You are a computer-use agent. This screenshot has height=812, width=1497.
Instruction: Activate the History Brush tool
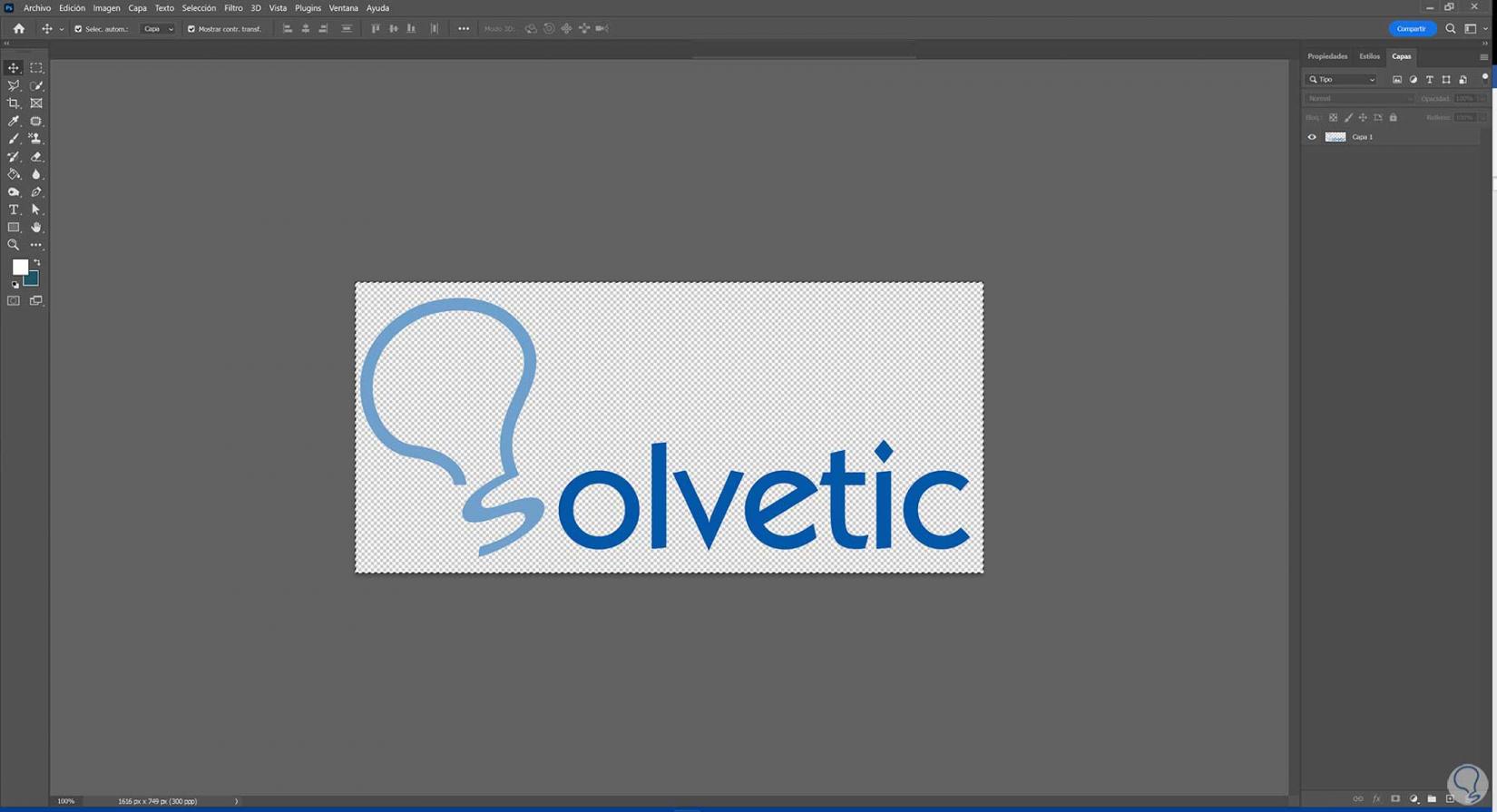point(14,157)
